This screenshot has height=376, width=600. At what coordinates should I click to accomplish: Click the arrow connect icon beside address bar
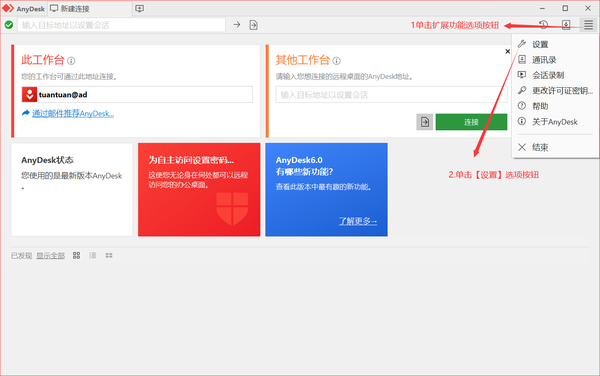(237, 25)
